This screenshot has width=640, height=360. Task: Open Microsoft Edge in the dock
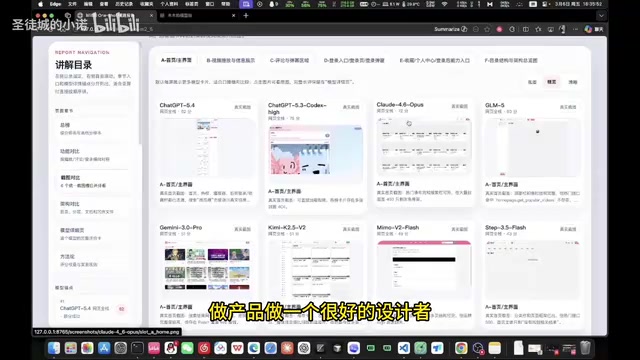pos(254,348)
